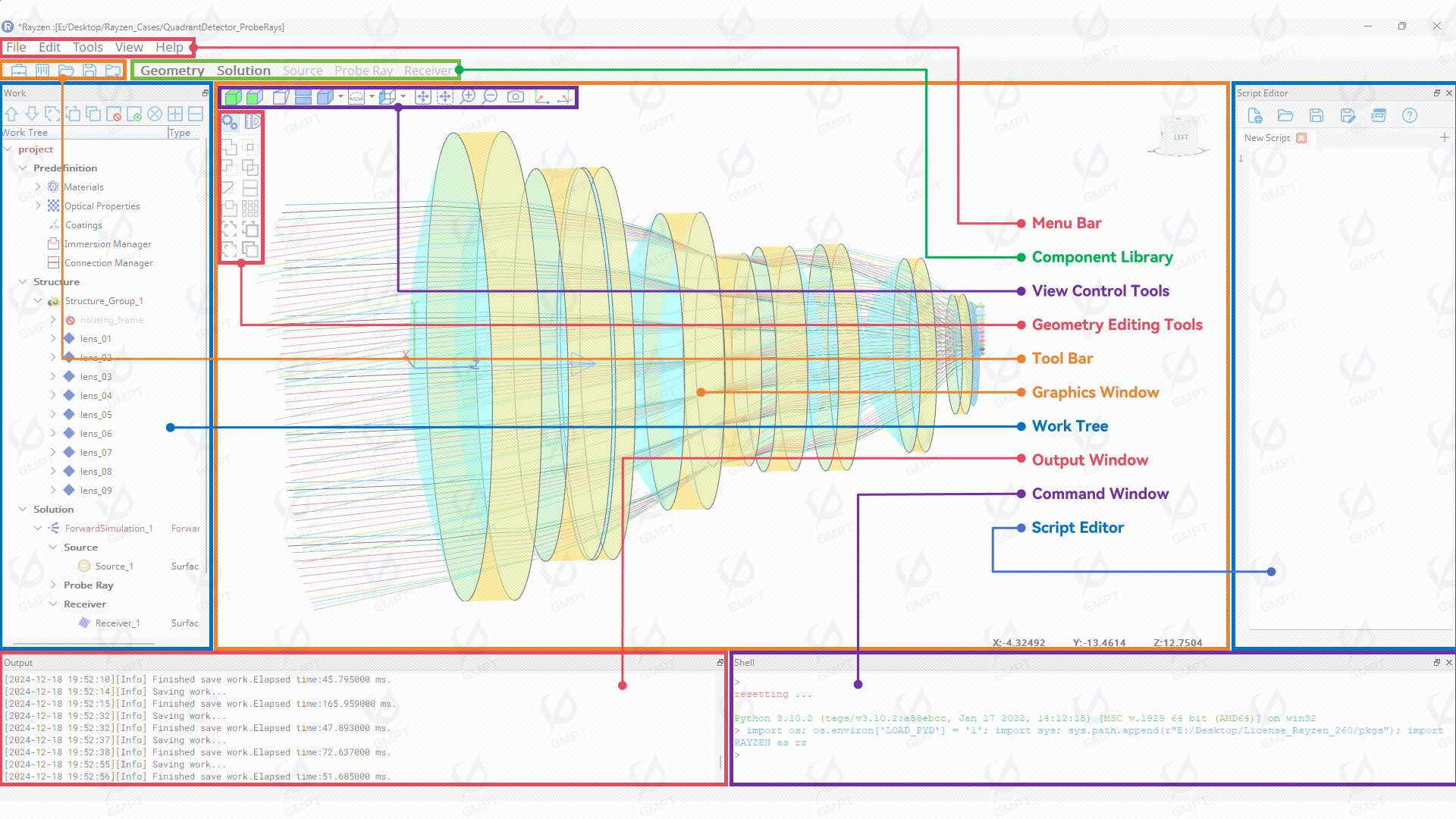Screen dimensions: 1456x819
Task: Click the gears icon in geometry editing tools
Action: coord(230,122)
